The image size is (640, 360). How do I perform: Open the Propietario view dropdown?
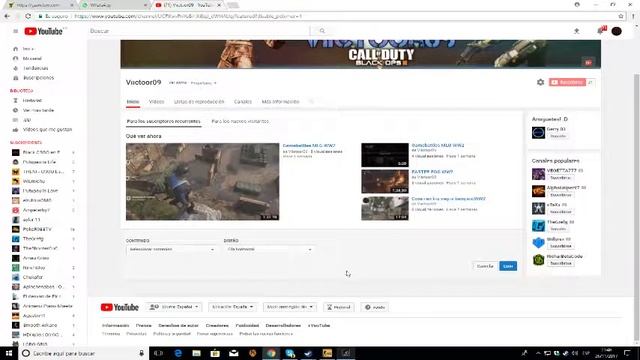click(x=203, y=83)
